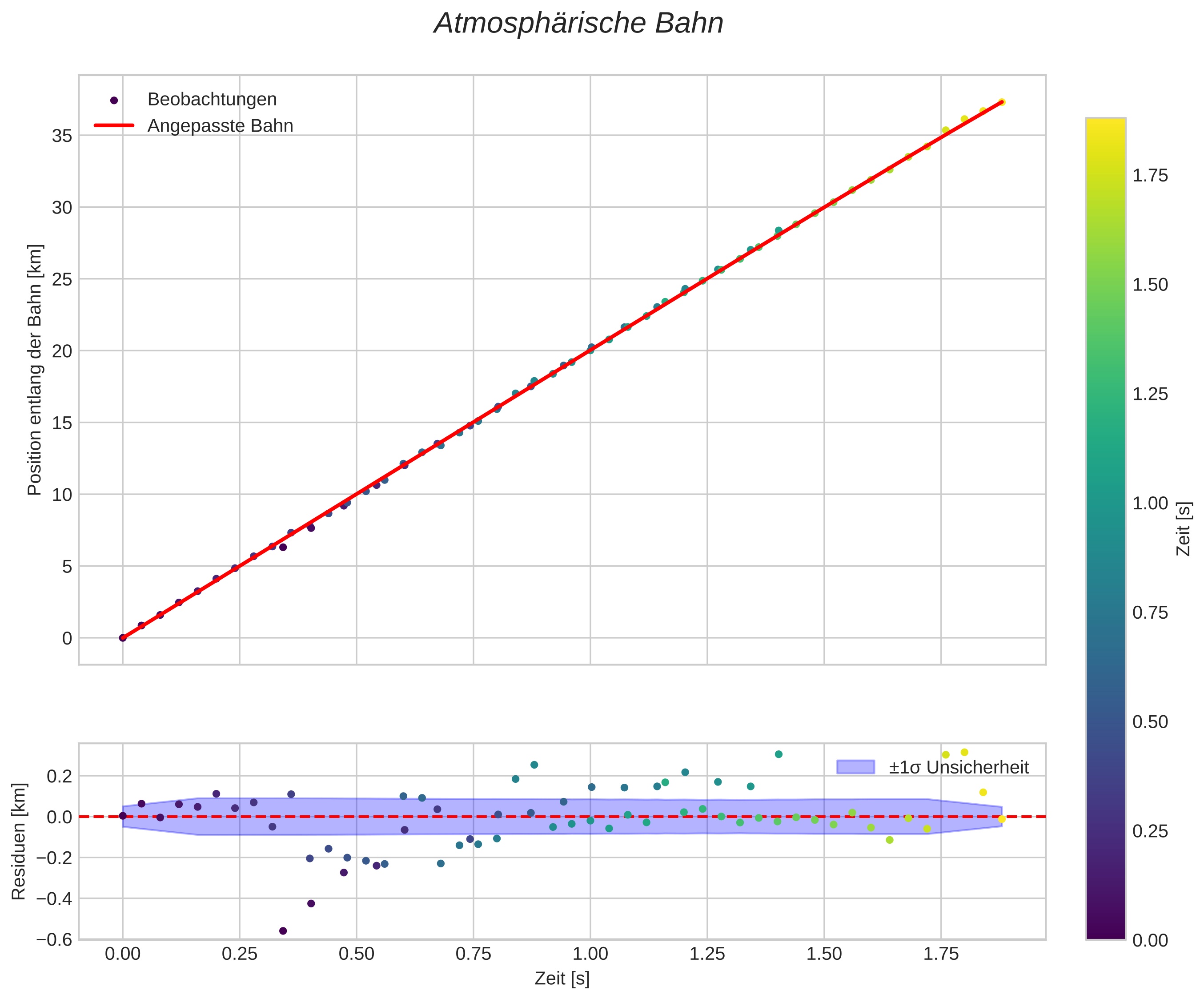Click the bottom x-axis label Zeit [s]

[562, 979]
